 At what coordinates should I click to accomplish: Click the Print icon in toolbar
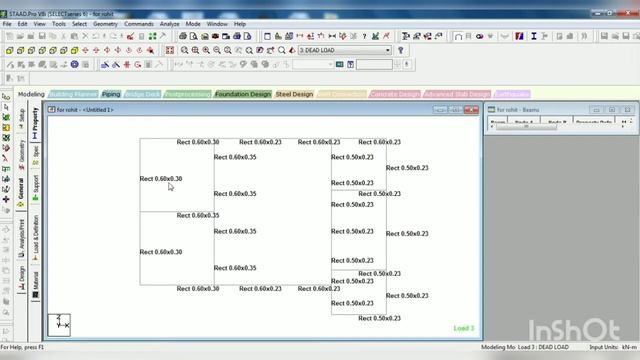point(183,36)
